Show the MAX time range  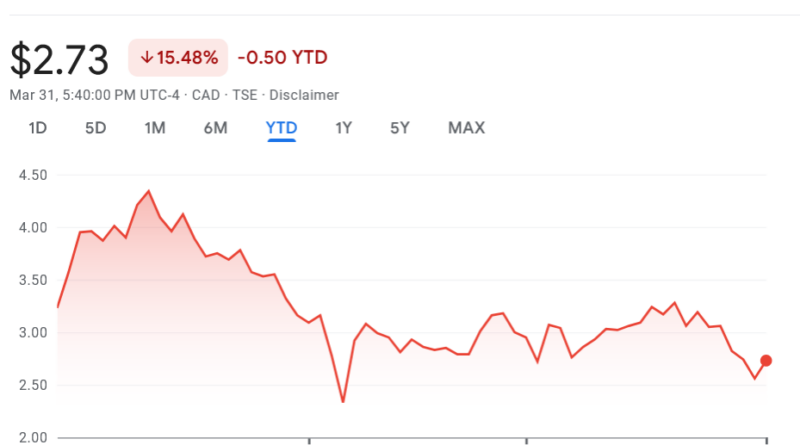(x=466, y=128)
